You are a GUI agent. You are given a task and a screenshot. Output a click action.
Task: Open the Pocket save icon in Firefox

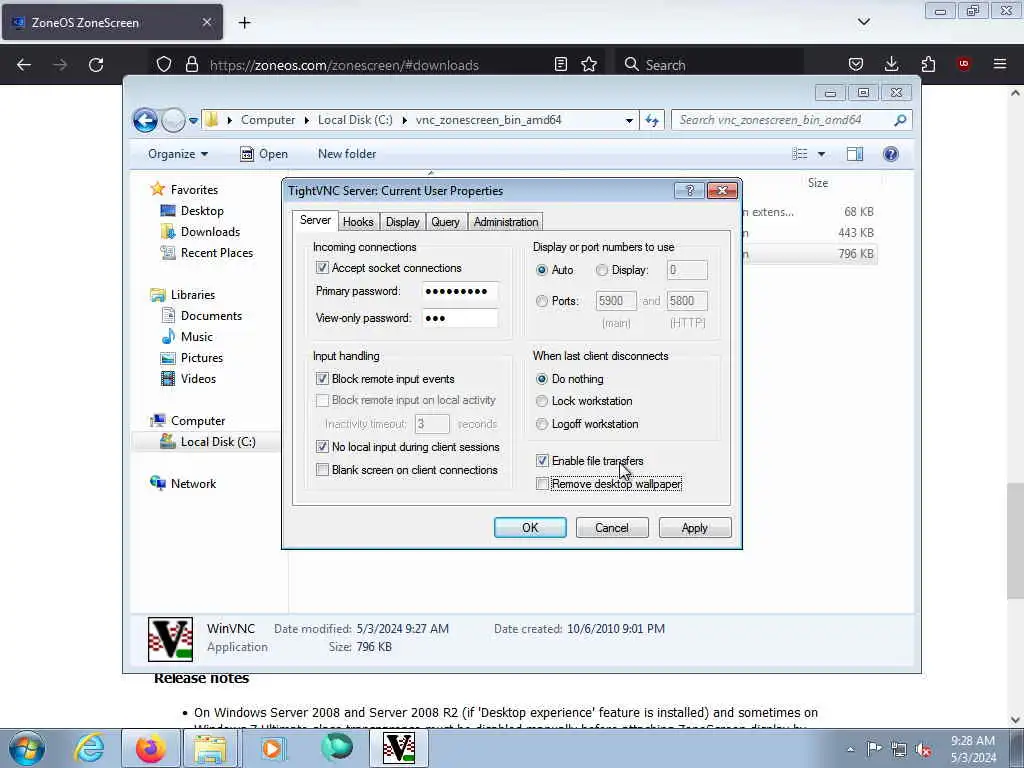pyautogui.click(x=856, y=64)
